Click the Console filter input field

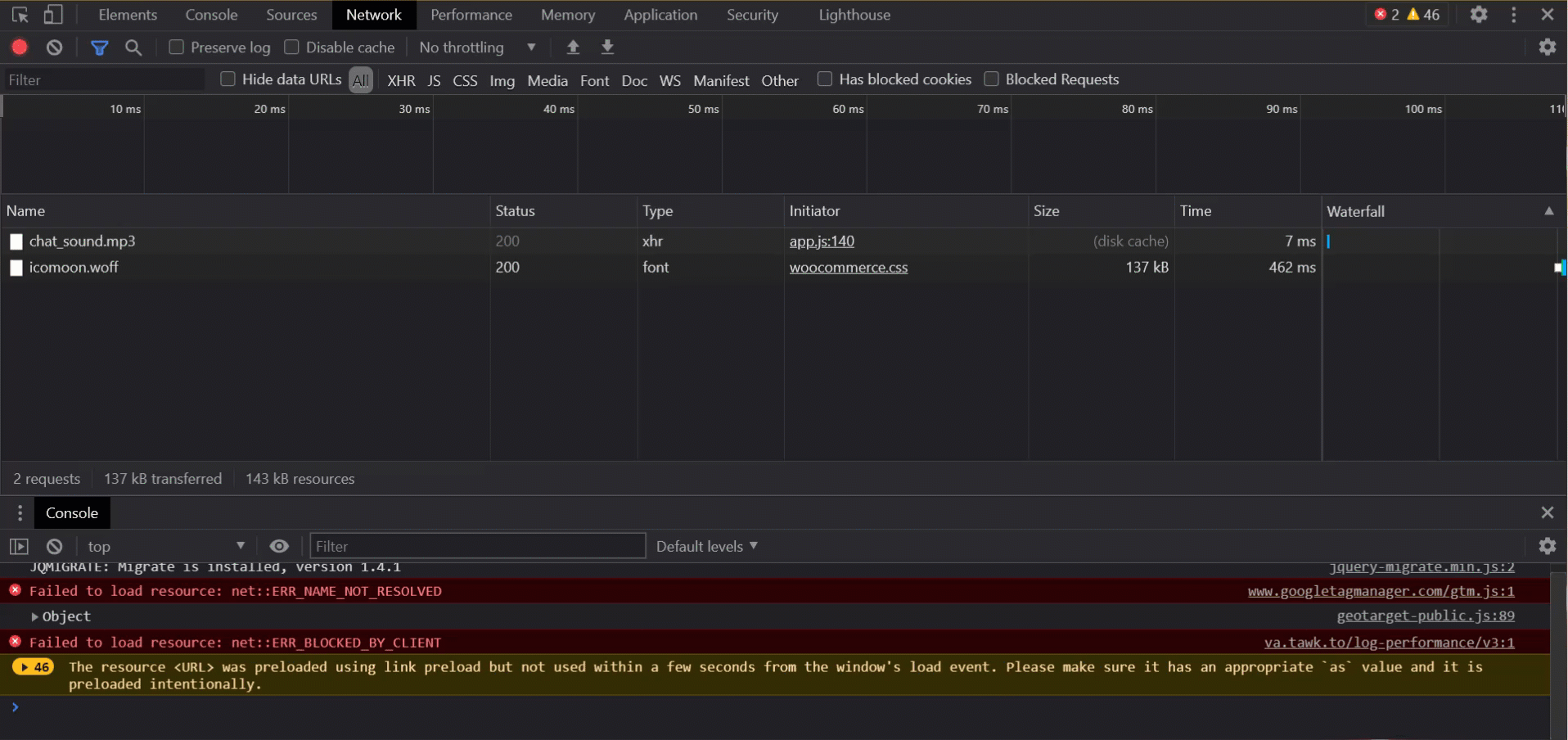(477, 545)
